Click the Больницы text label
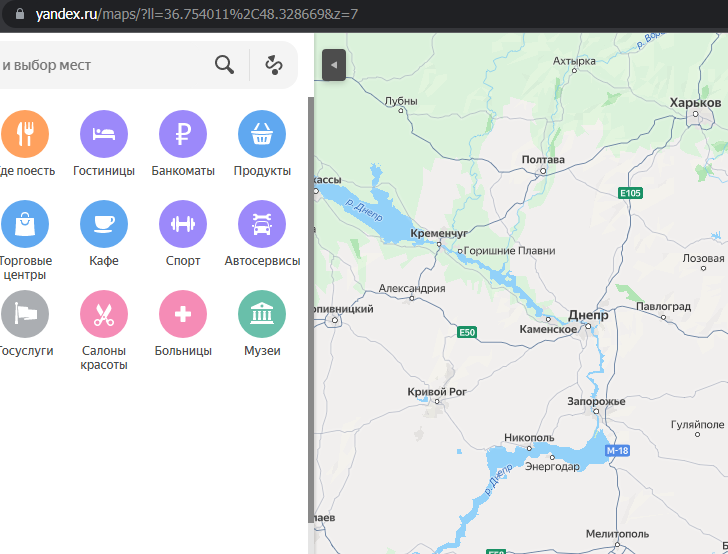728x554 pixels. (183, 351)
